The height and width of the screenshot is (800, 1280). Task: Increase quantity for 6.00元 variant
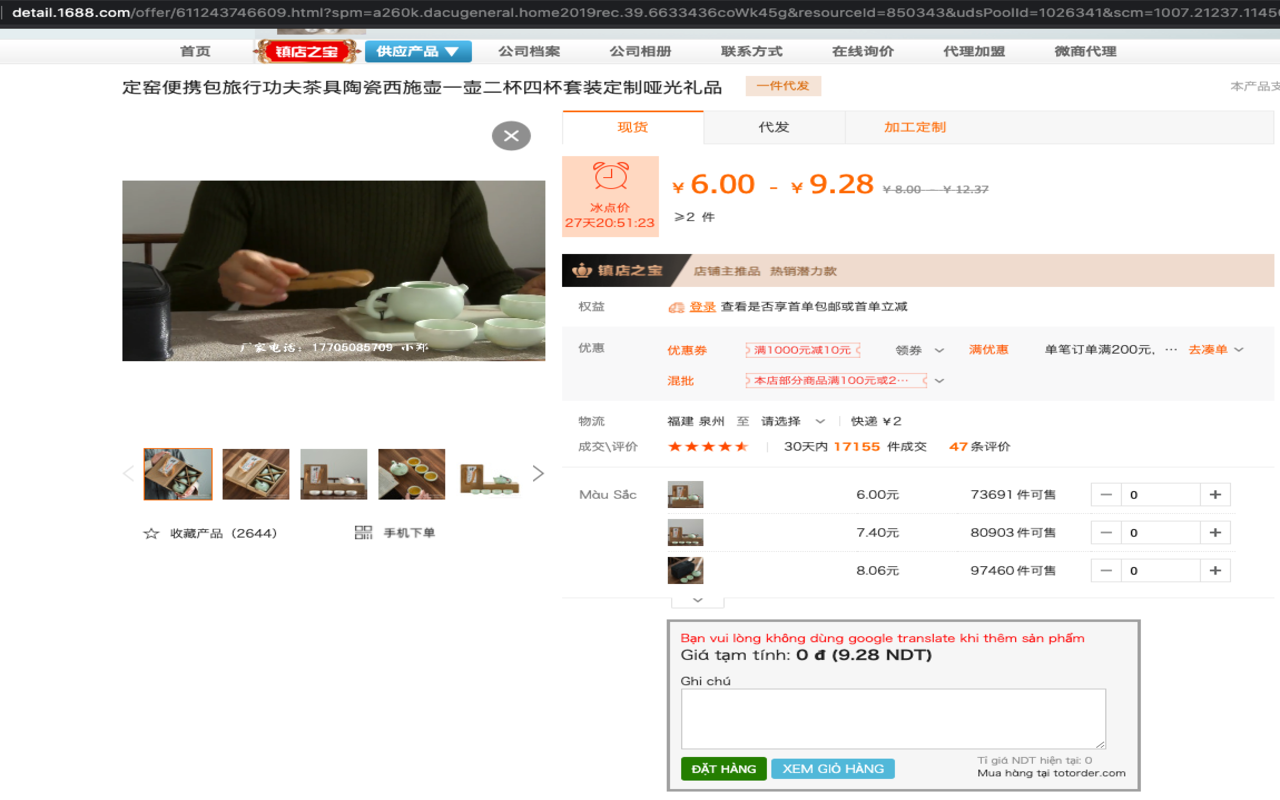(1215, 495)
